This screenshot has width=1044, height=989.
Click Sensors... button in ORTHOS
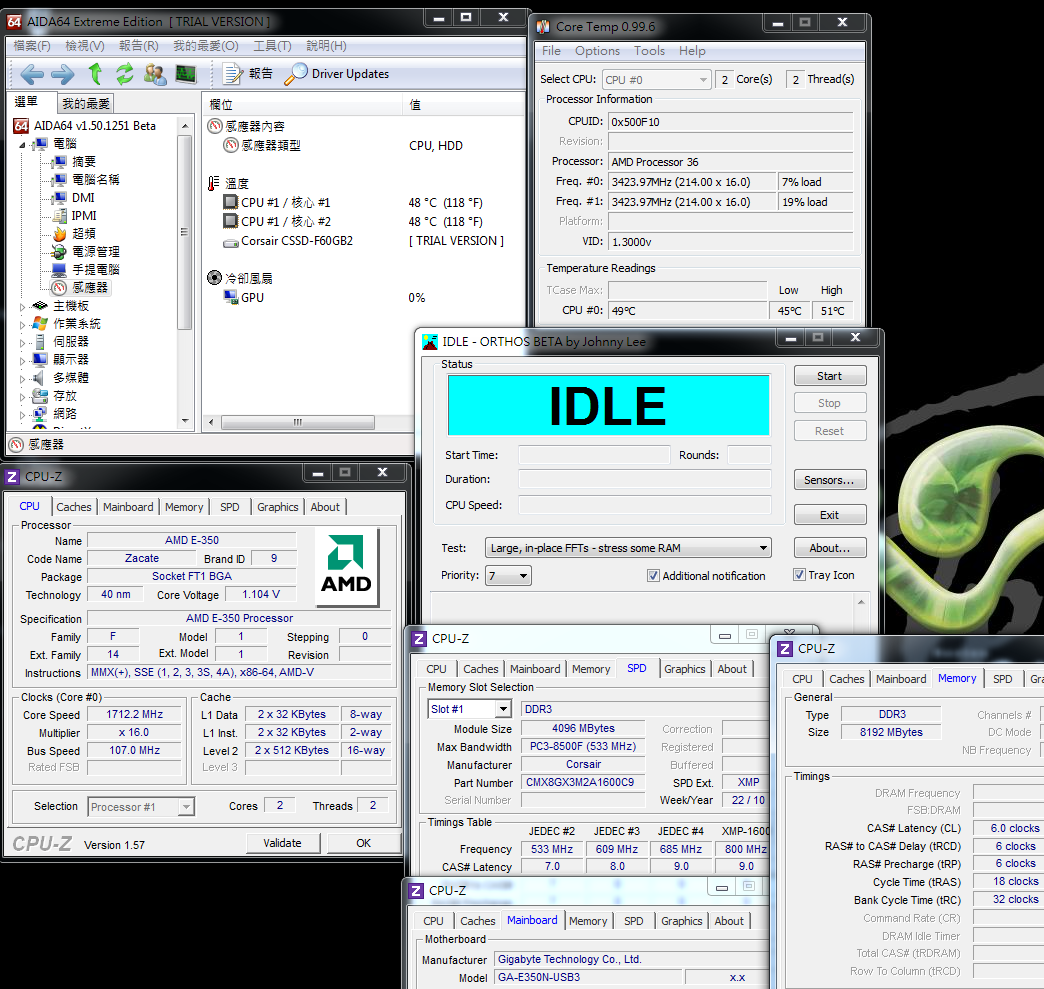tap(830, 480)
